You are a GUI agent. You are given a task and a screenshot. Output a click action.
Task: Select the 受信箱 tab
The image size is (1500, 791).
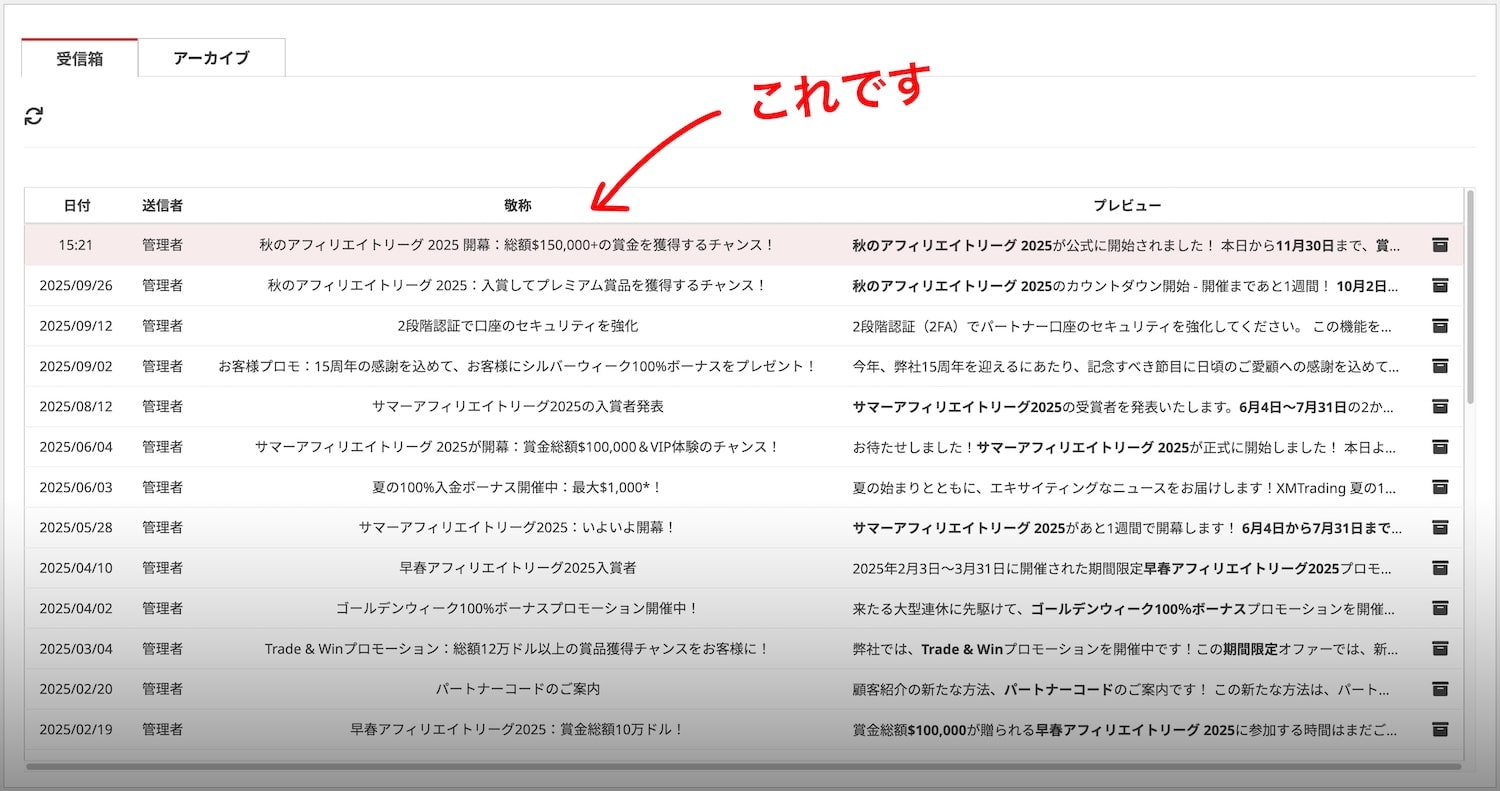[x=80, y=58]
